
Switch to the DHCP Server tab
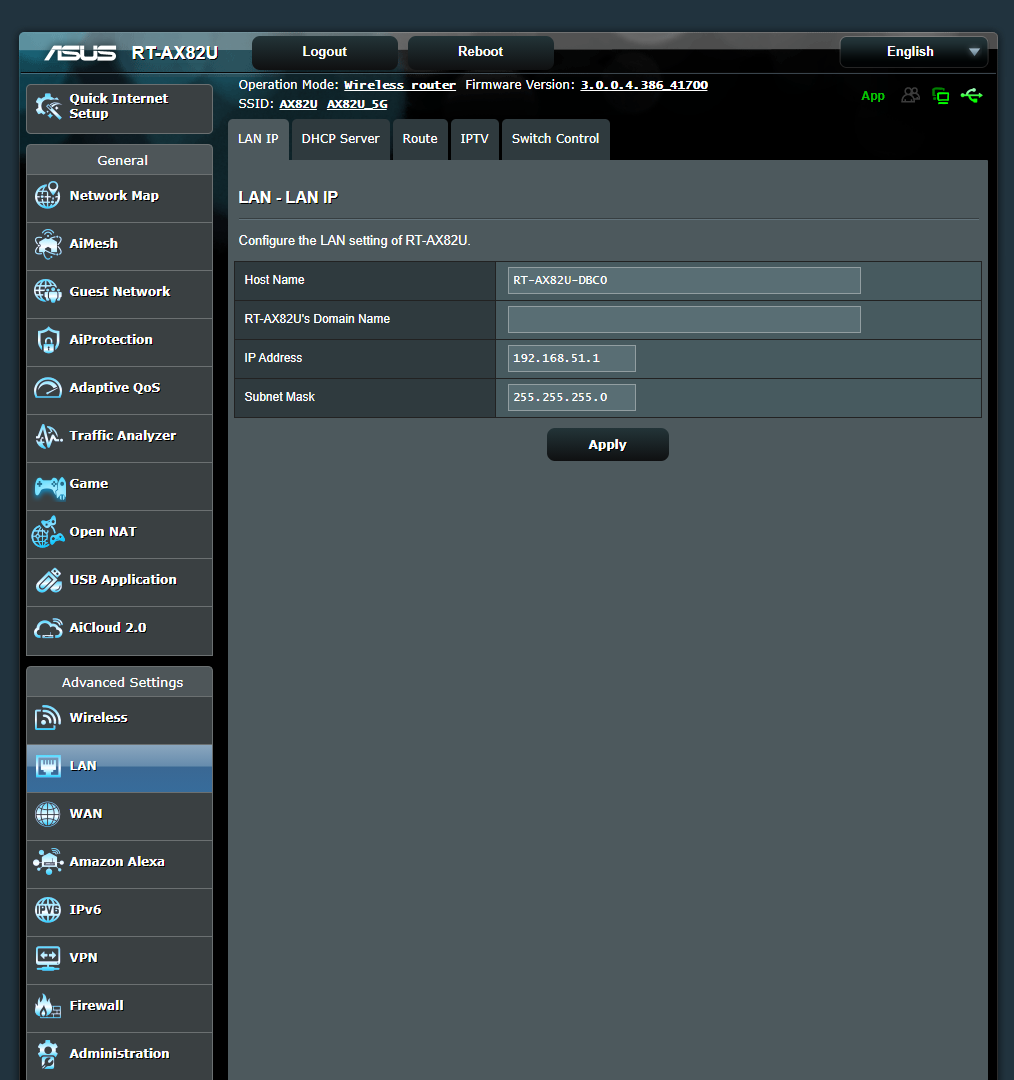click(x=340, y=139)
